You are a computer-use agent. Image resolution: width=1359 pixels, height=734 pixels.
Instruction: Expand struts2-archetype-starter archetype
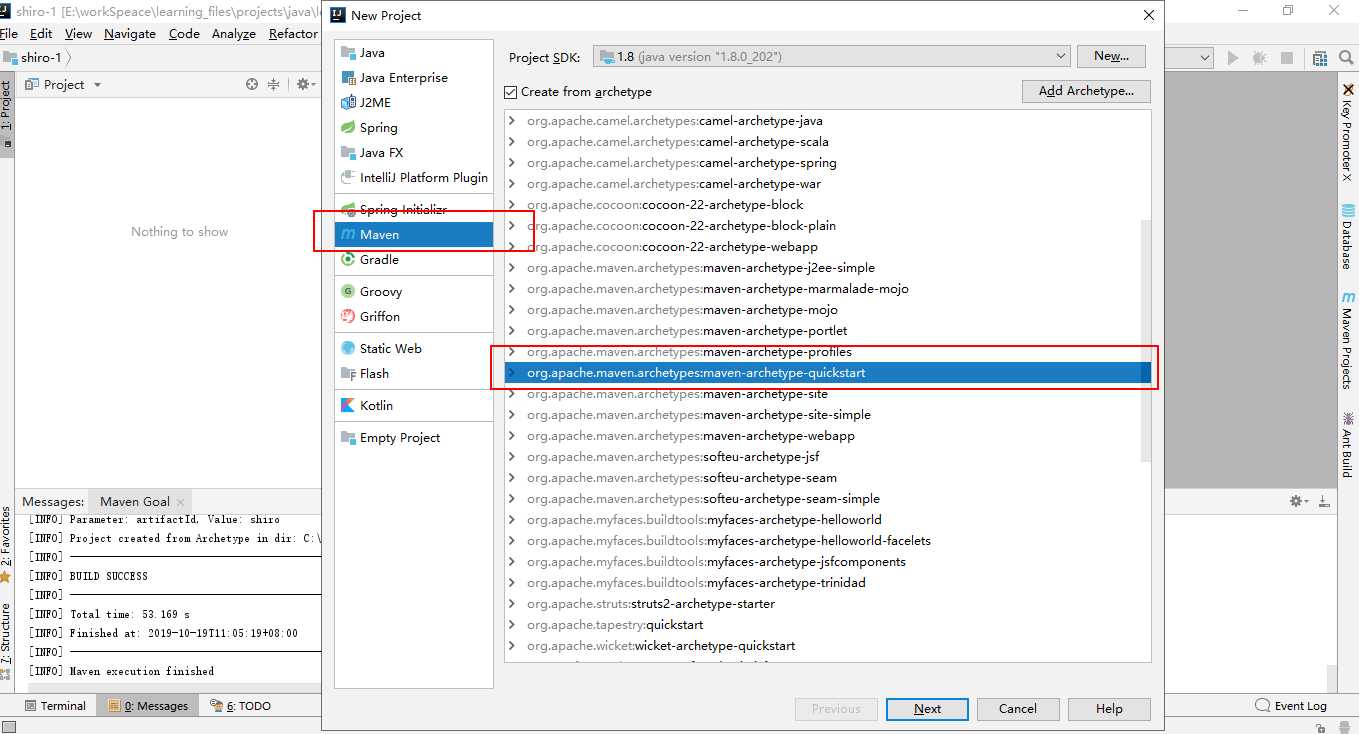click(512, 604)
